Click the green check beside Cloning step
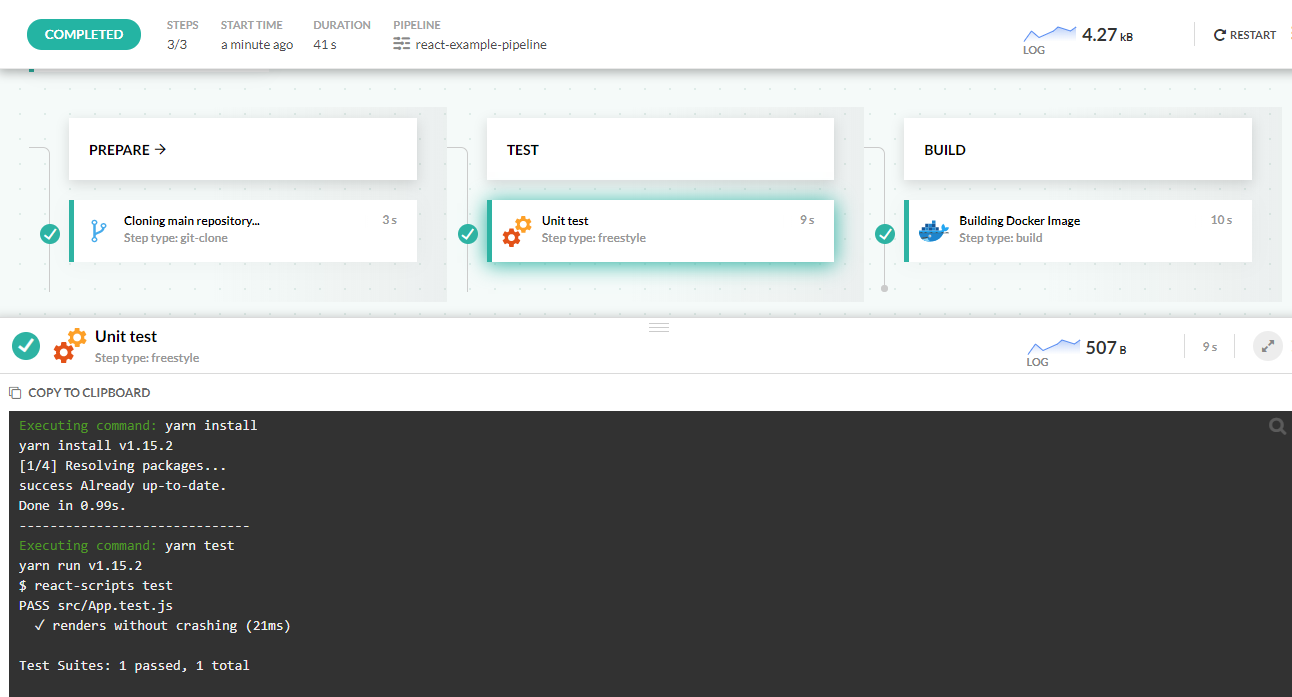Screen dimensions: 1292x697 (x=50, y=234)
